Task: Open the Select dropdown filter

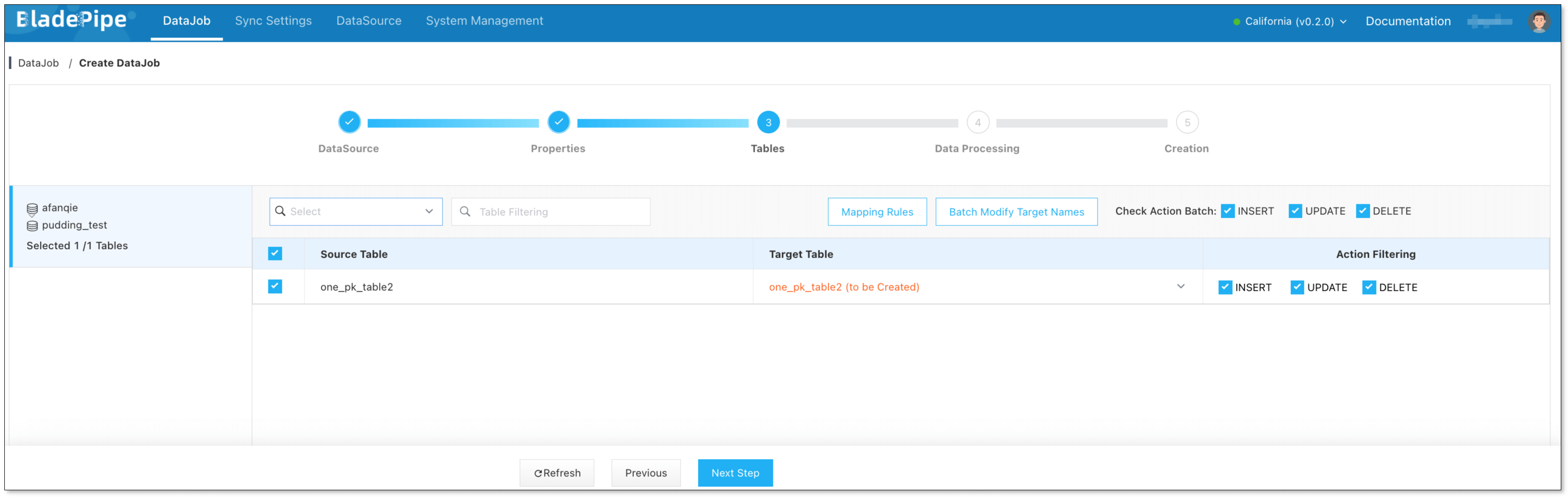Action: click(355, 211)
